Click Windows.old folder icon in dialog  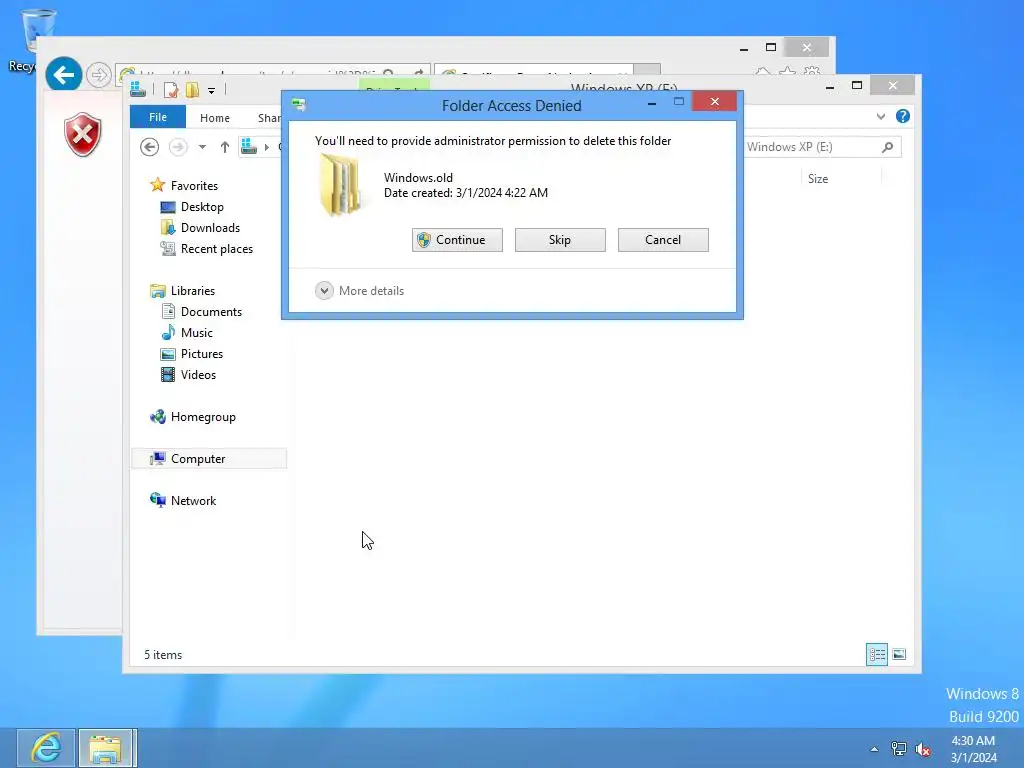[340, 185]
